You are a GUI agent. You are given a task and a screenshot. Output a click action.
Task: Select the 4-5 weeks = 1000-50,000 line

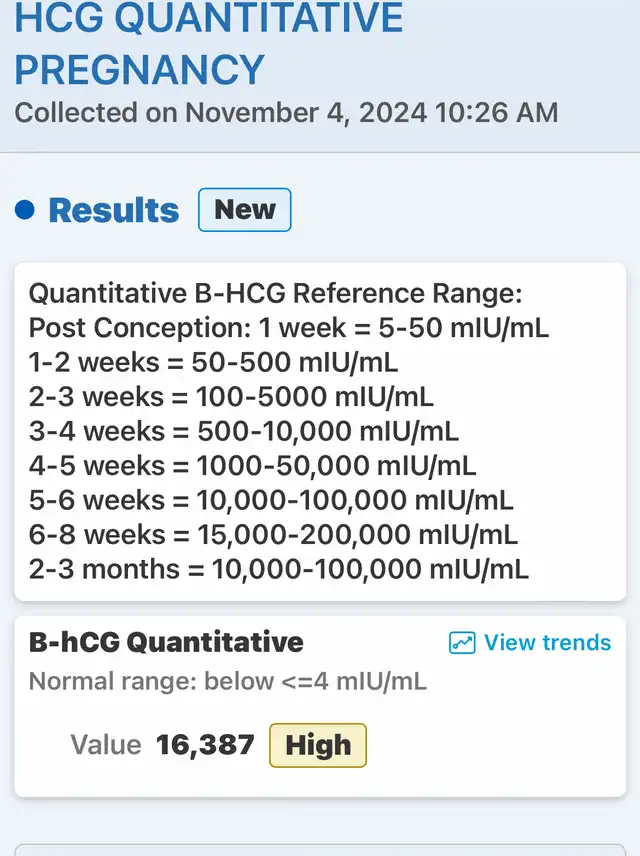[x=252, y=466]
